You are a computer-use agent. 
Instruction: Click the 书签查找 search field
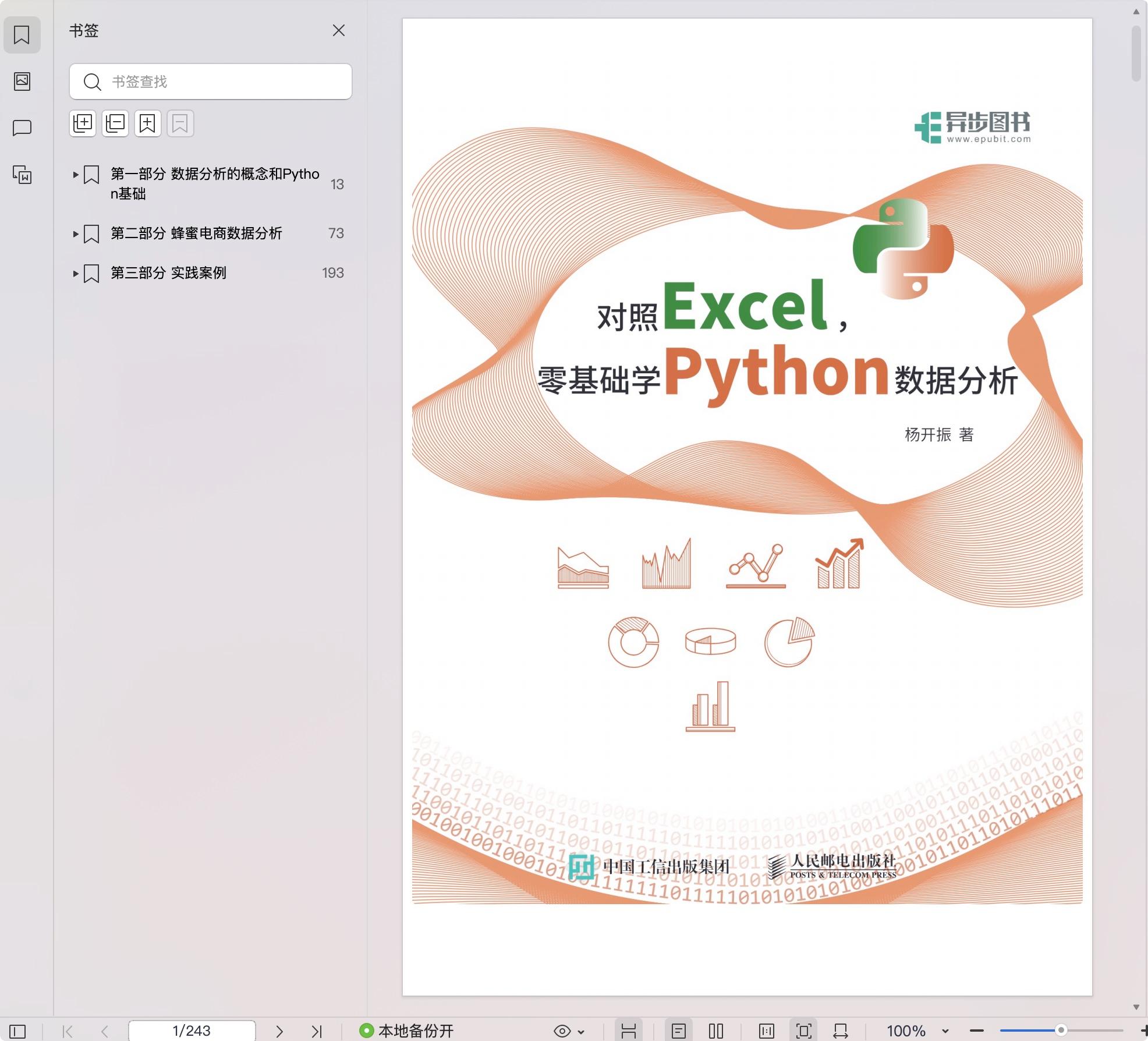click(x=211, y=82)
